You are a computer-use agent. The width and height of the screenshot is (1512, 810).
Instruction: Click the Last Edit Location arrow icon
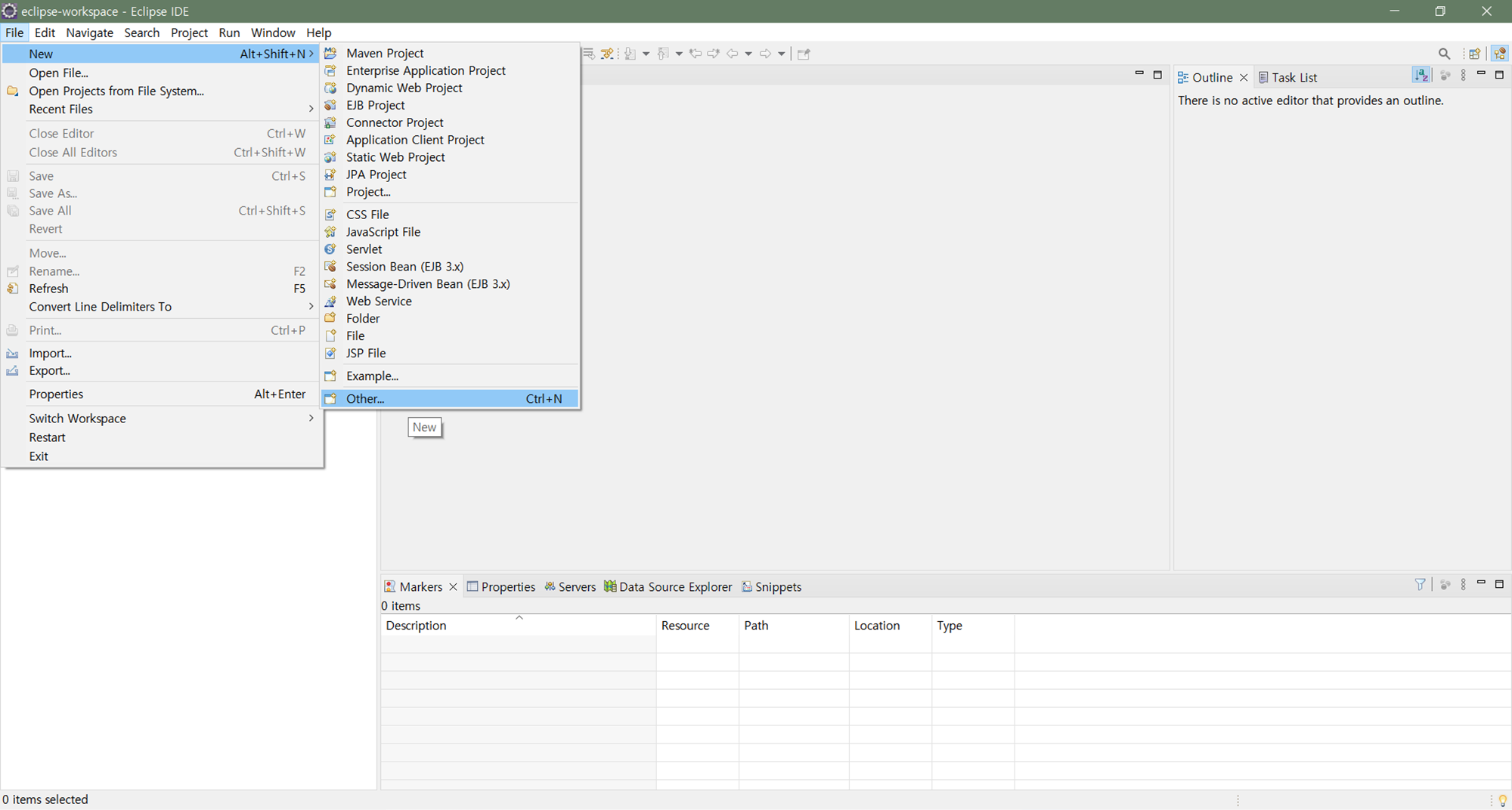696,54
